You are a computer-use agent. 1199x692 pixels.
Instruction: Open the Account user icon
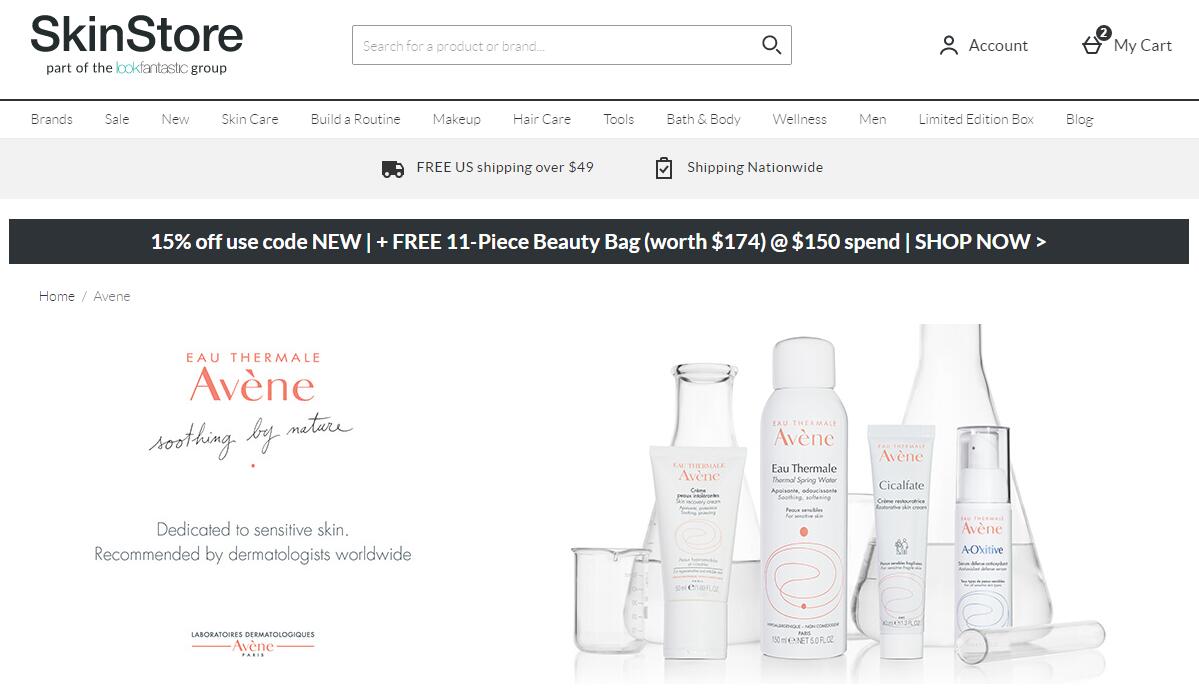(x=948, y=45)
